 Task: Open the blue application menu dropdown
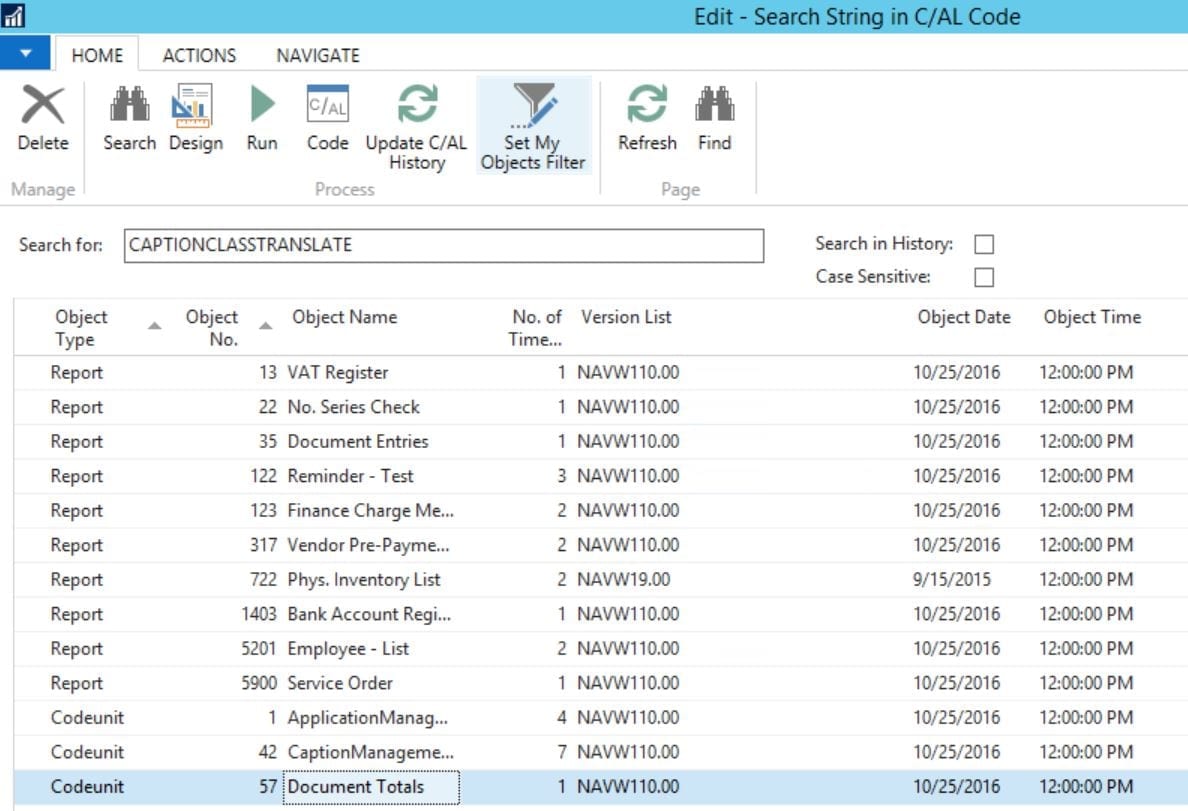(25, 53)
